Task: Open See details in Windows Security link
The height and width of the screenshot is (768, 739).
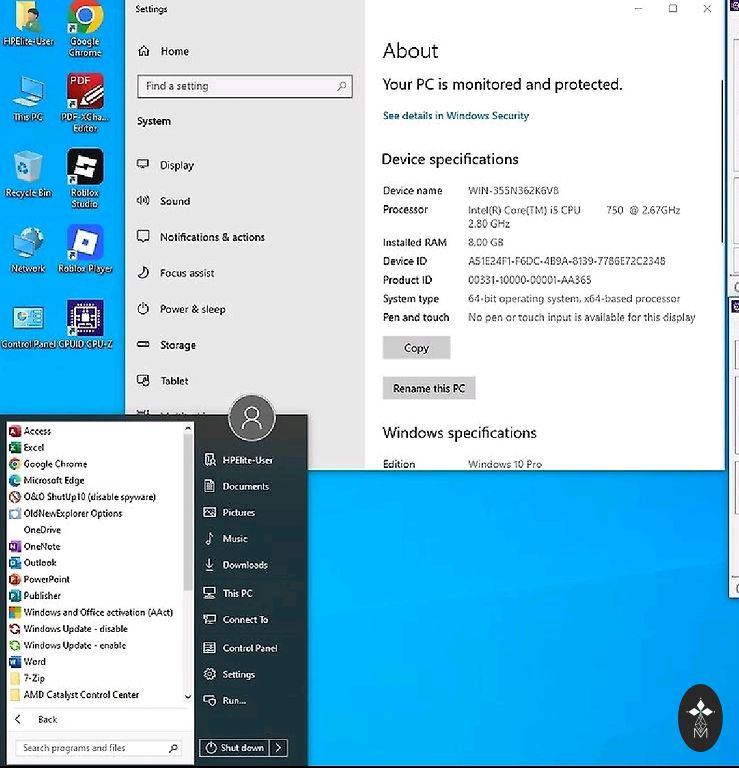Action: [455, 116]
